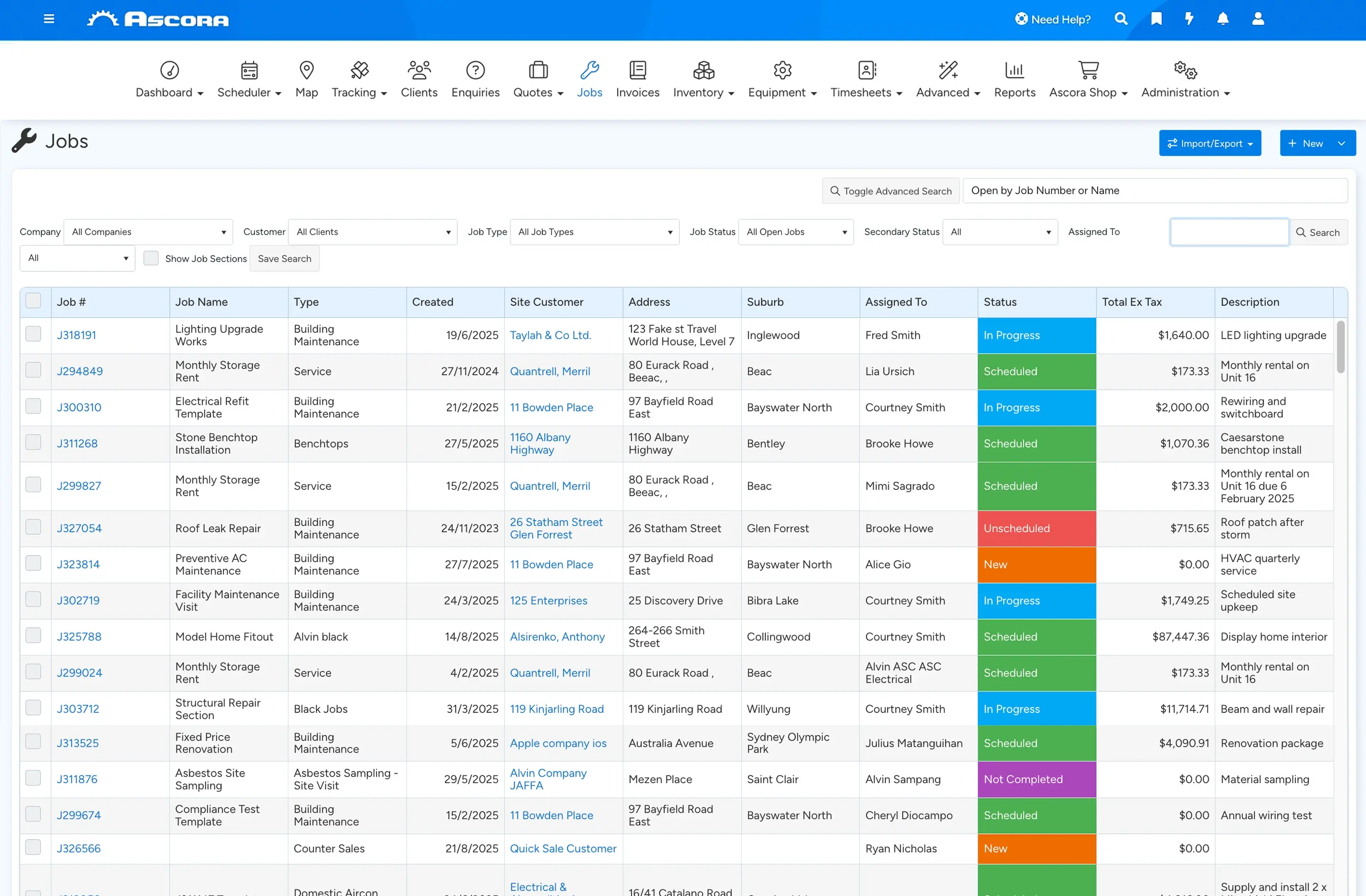Open the hamburger menu icon
Screen dimensions: 1366x896
pos(49,19)
